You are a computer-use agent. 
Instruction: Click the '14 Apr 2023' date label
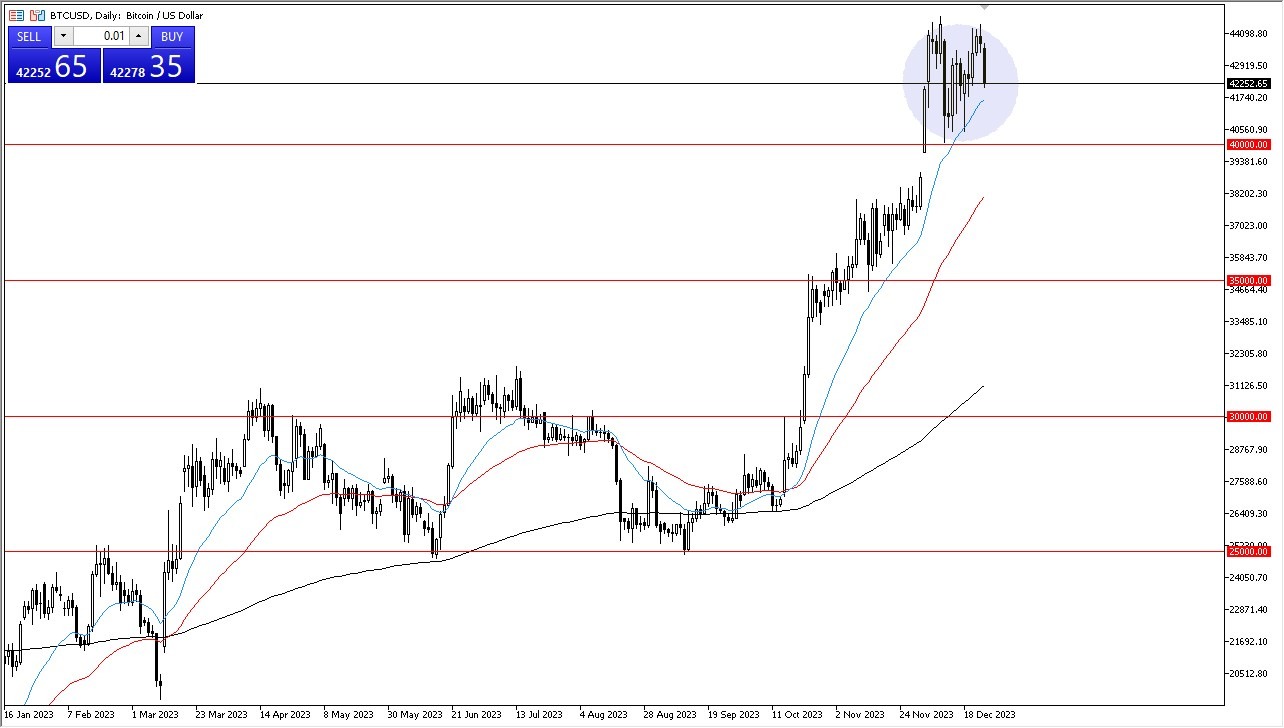click(x=284, y=715)
